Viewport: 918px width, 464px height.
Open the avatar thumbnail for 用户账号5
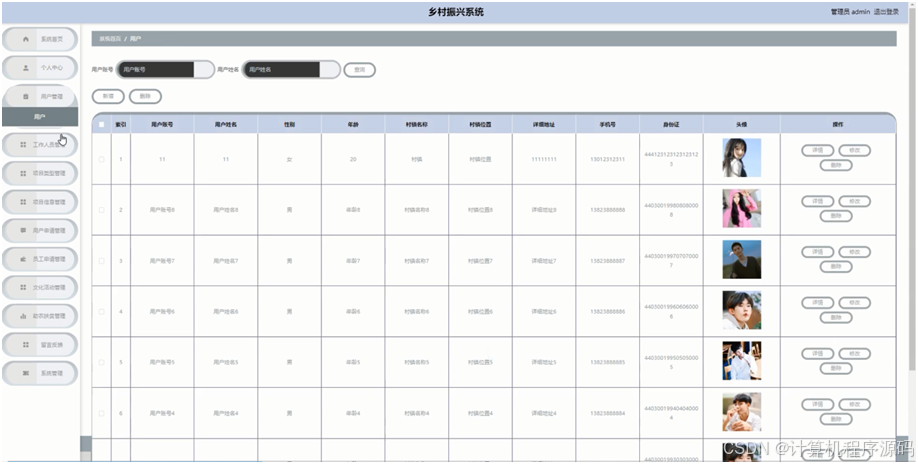point(742,361)
